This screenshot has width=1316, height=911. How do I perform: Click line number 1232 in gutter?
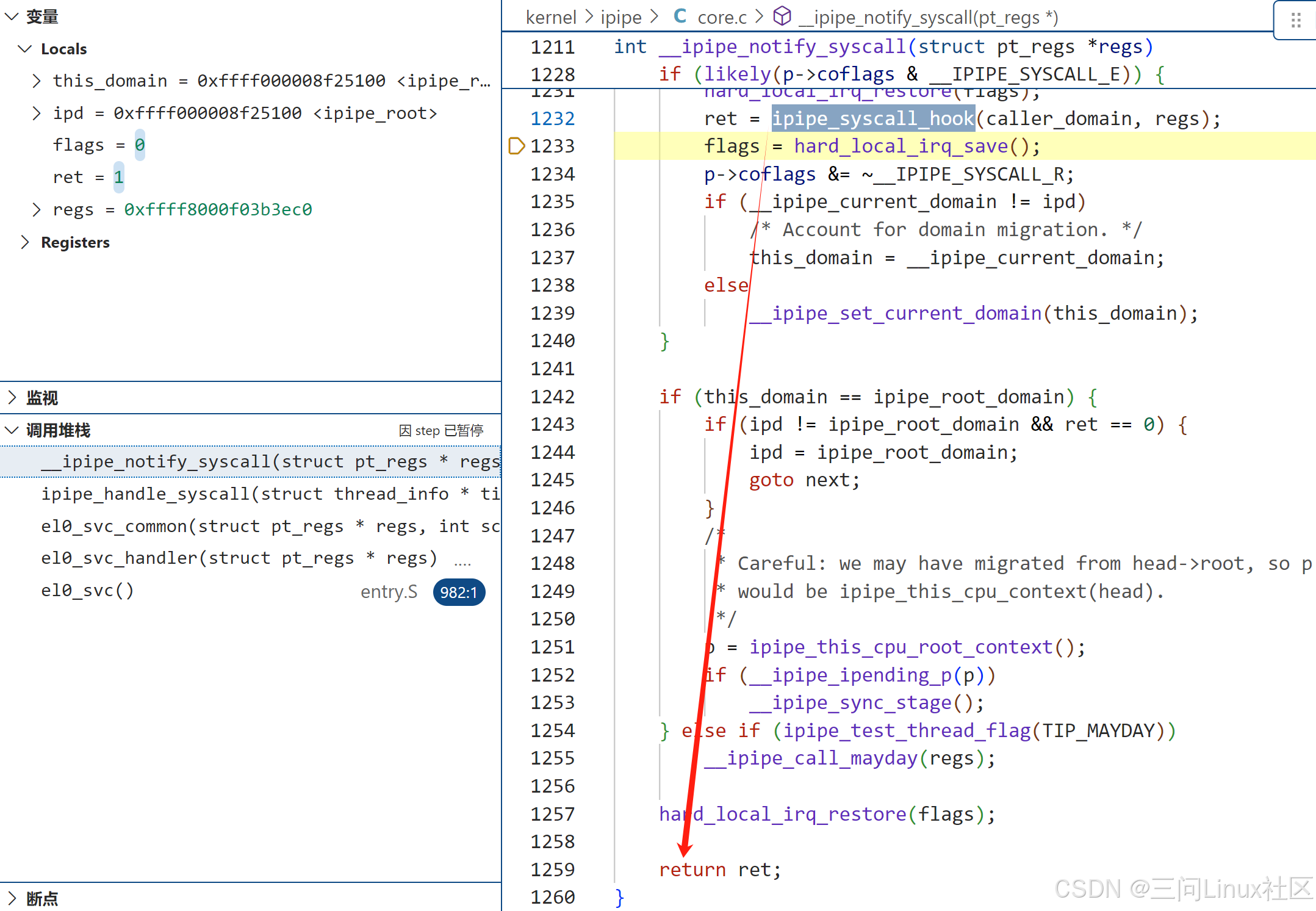(x=552, y=118)
